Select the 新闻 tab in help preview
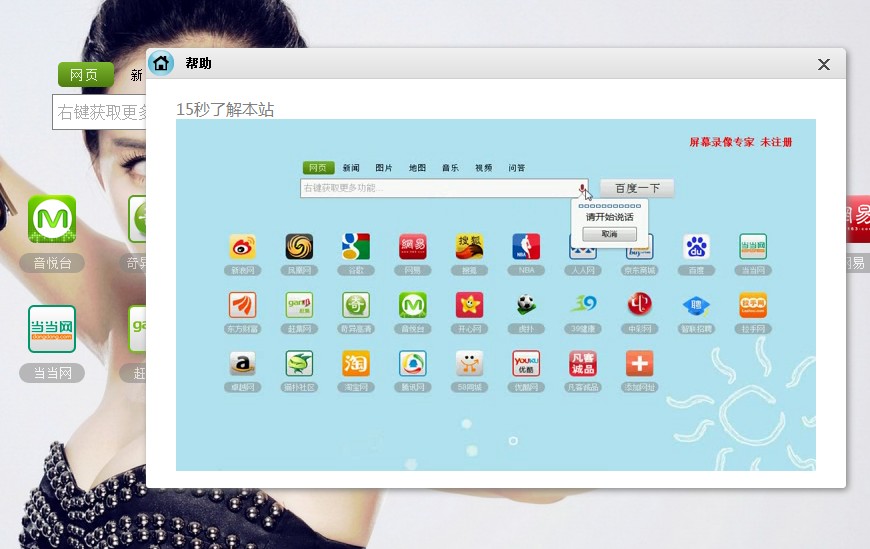Screen dimensions: 870x549 click(351, 168)
